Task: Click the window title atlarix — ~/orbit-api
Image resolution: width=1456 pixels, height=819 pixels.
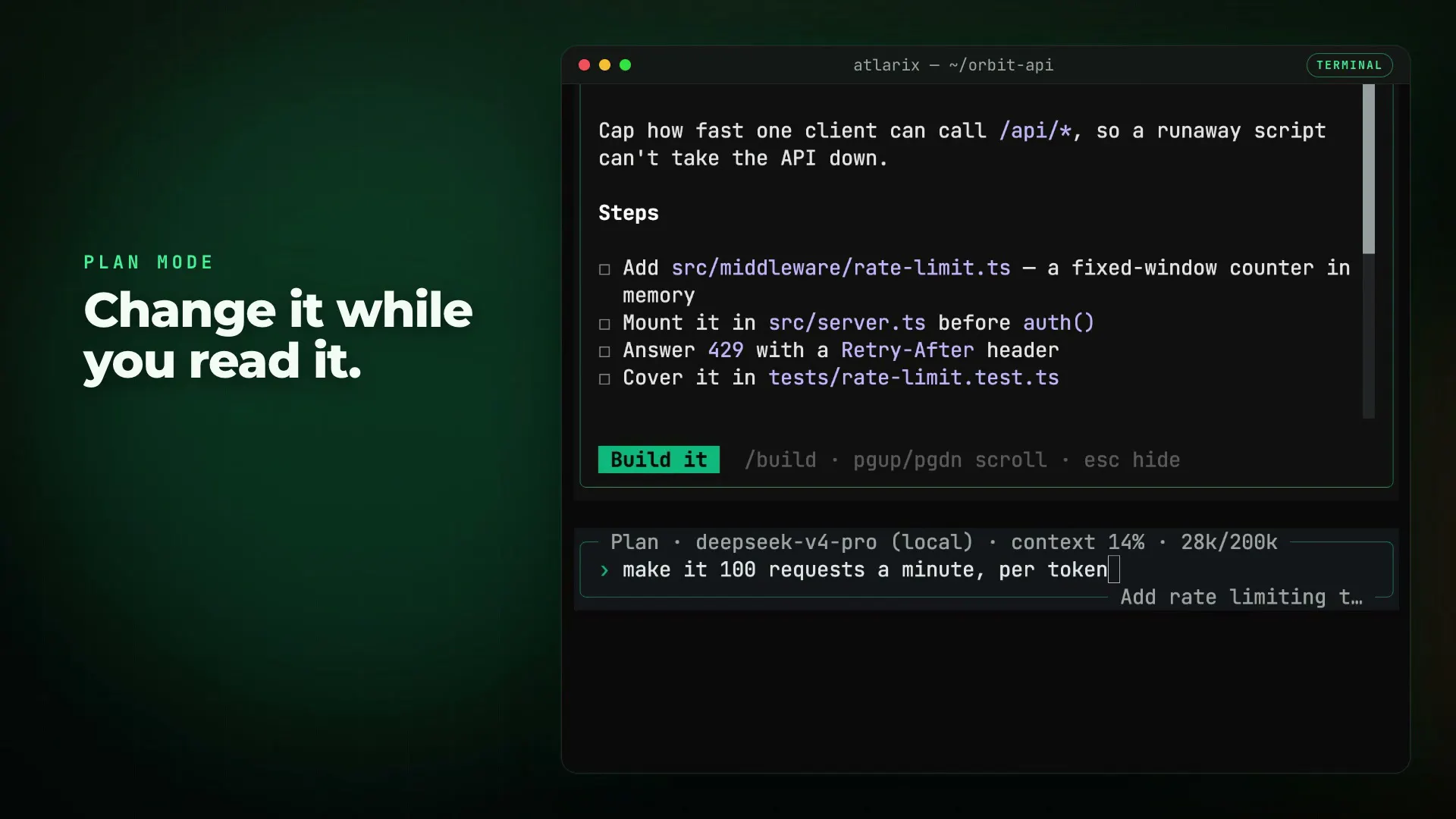Action: (x=953, y=65)
